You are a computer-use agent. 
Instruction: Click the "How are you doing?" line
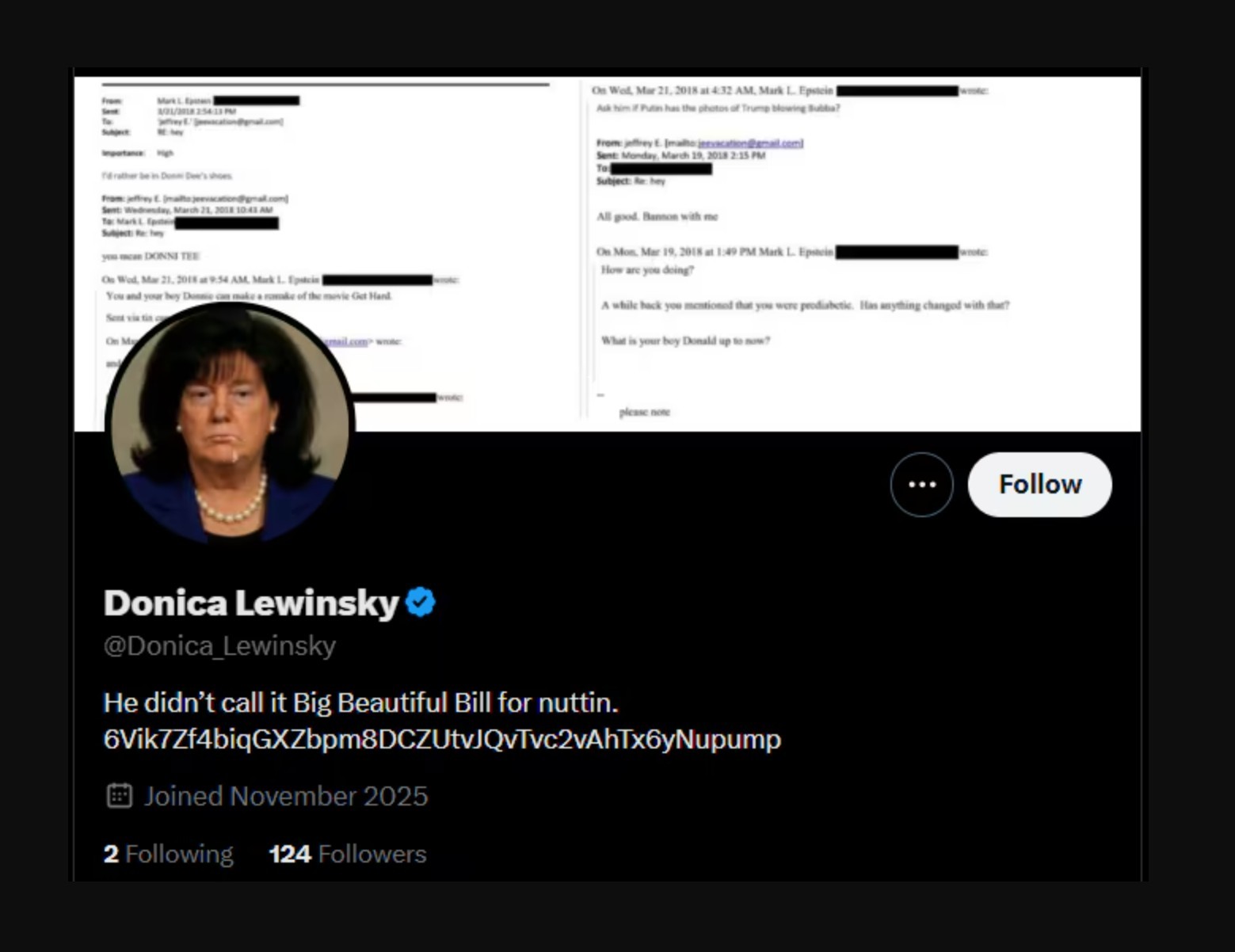tap(647, 270)
